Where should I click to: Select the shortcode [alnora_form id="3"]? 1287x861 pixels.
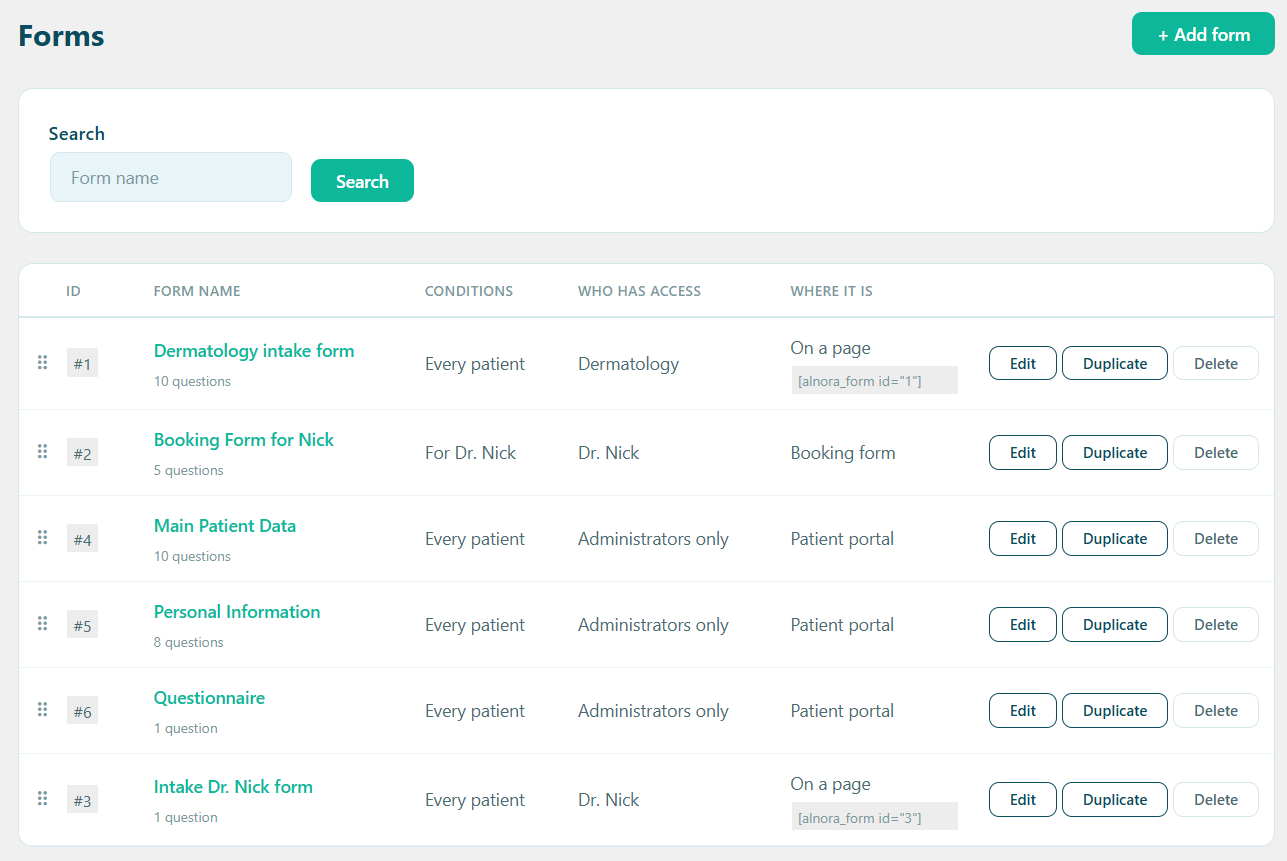(875, 816)
